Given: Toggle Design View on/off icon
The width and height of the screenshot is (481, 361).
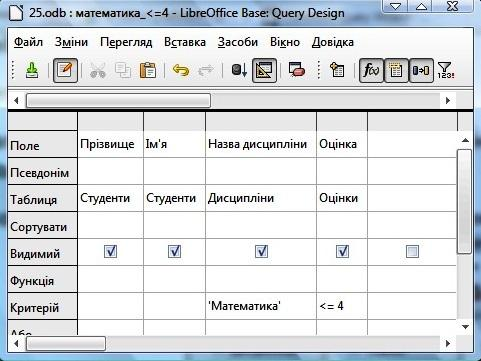Looking at the screenshot, I should click(x=264, y=70).
